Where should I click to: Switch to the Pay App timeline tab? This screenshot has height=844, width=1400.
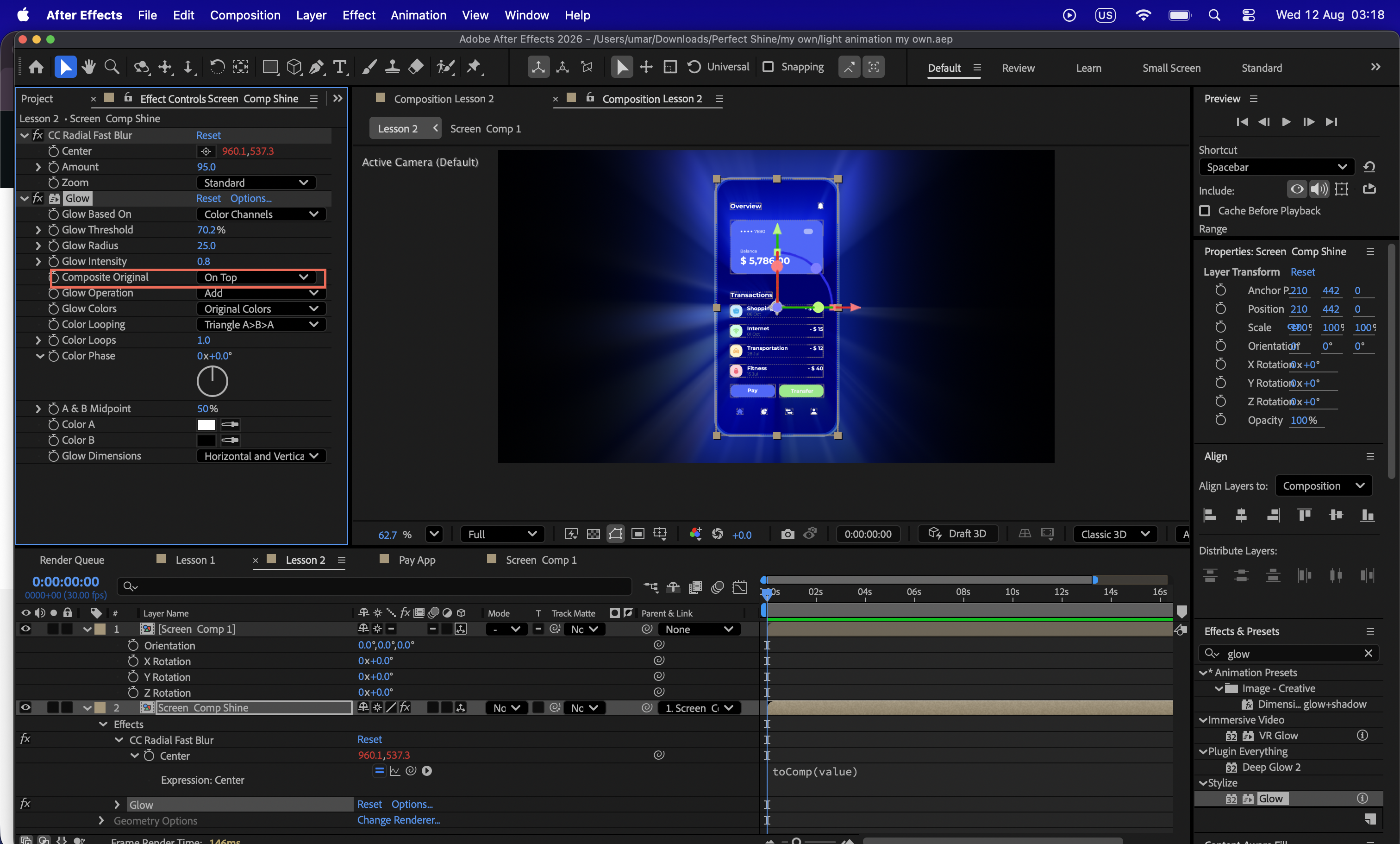(417, 560)
